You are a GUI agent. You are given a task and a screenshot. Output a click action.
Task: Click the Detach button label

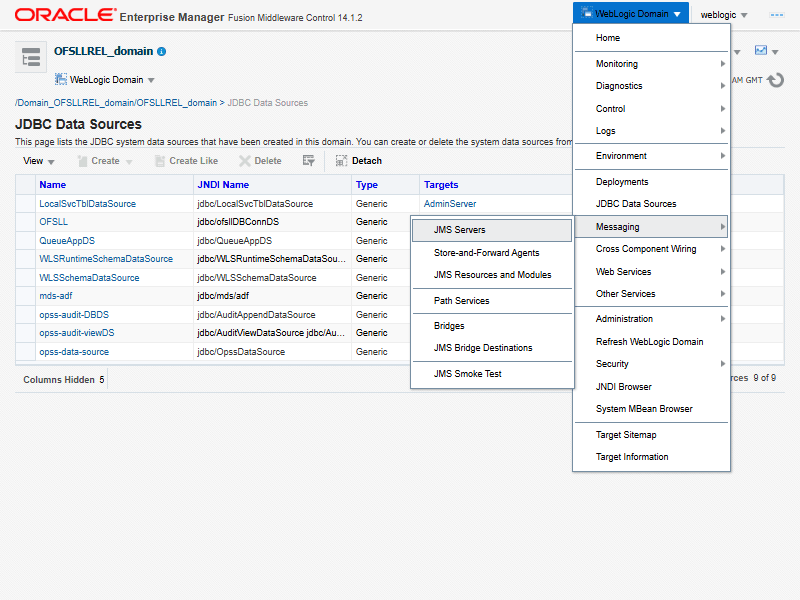tap(367, 161)
